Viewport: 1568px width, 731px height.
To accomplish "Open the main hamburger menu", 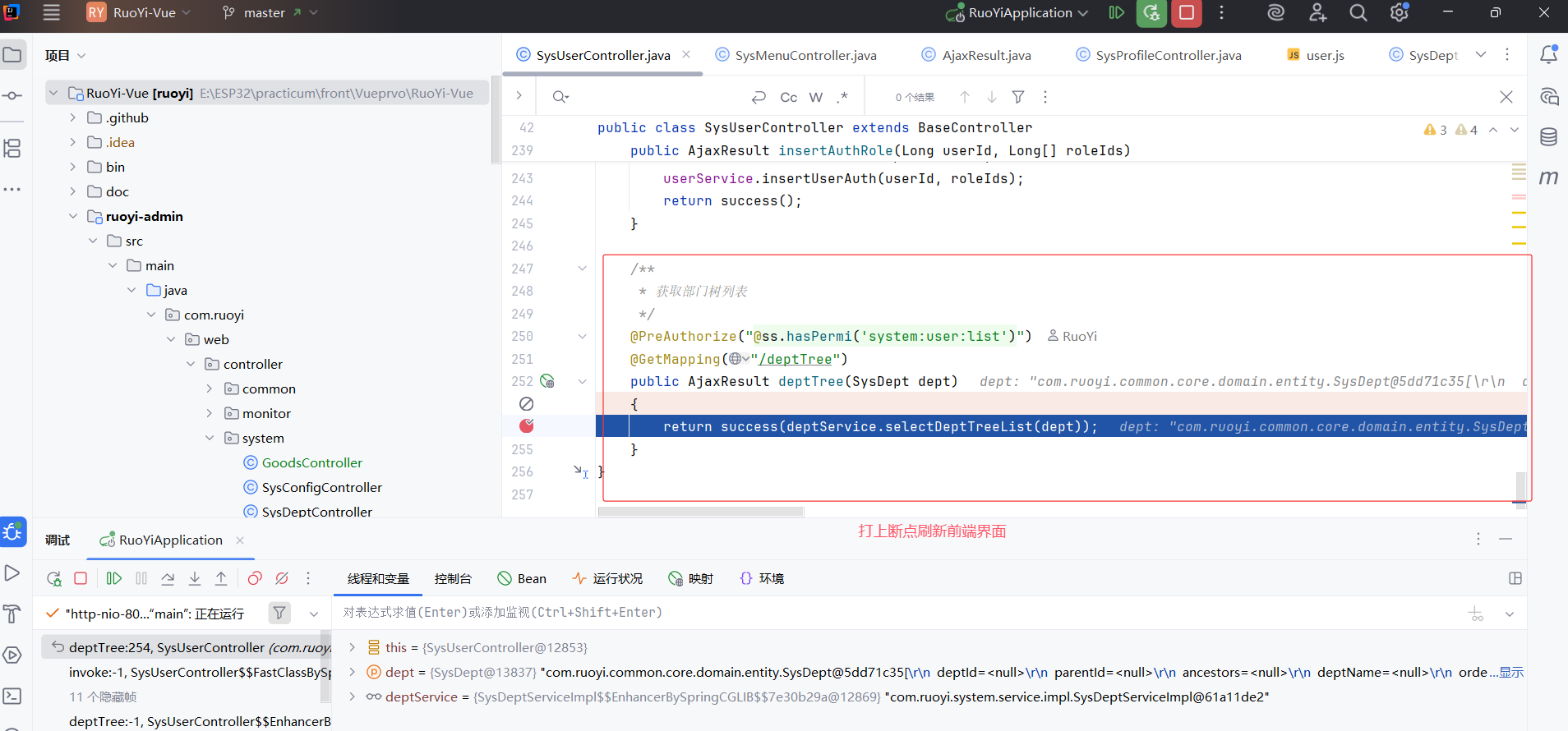I will (x=52, y=12).
